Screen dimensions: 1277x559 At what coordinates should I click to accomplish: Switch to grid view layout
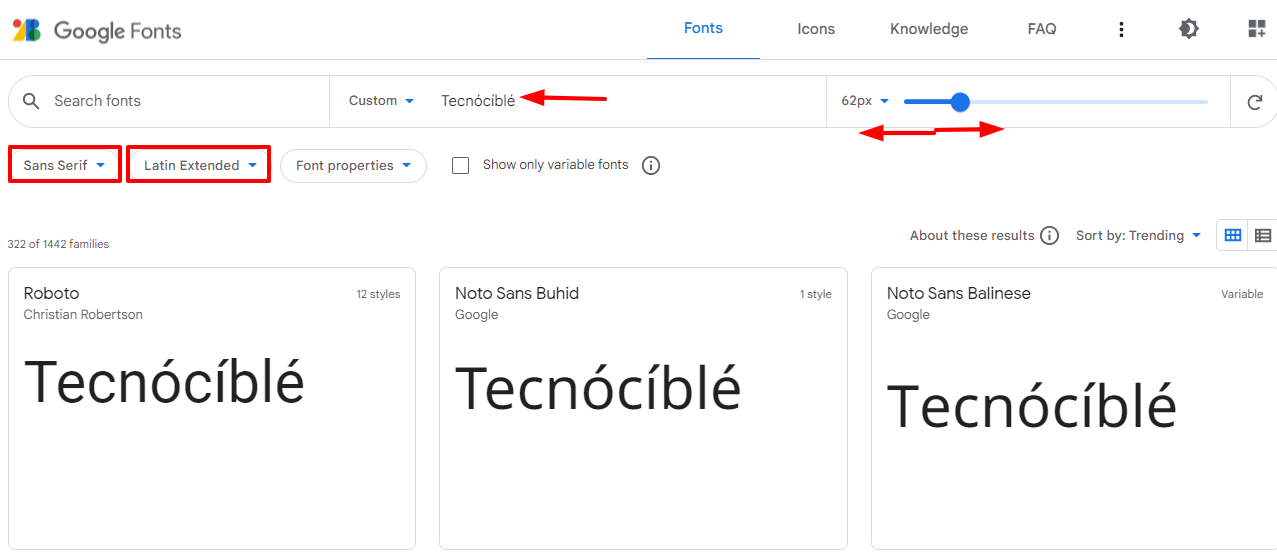pyautogui.click(x=1233, y=236)
